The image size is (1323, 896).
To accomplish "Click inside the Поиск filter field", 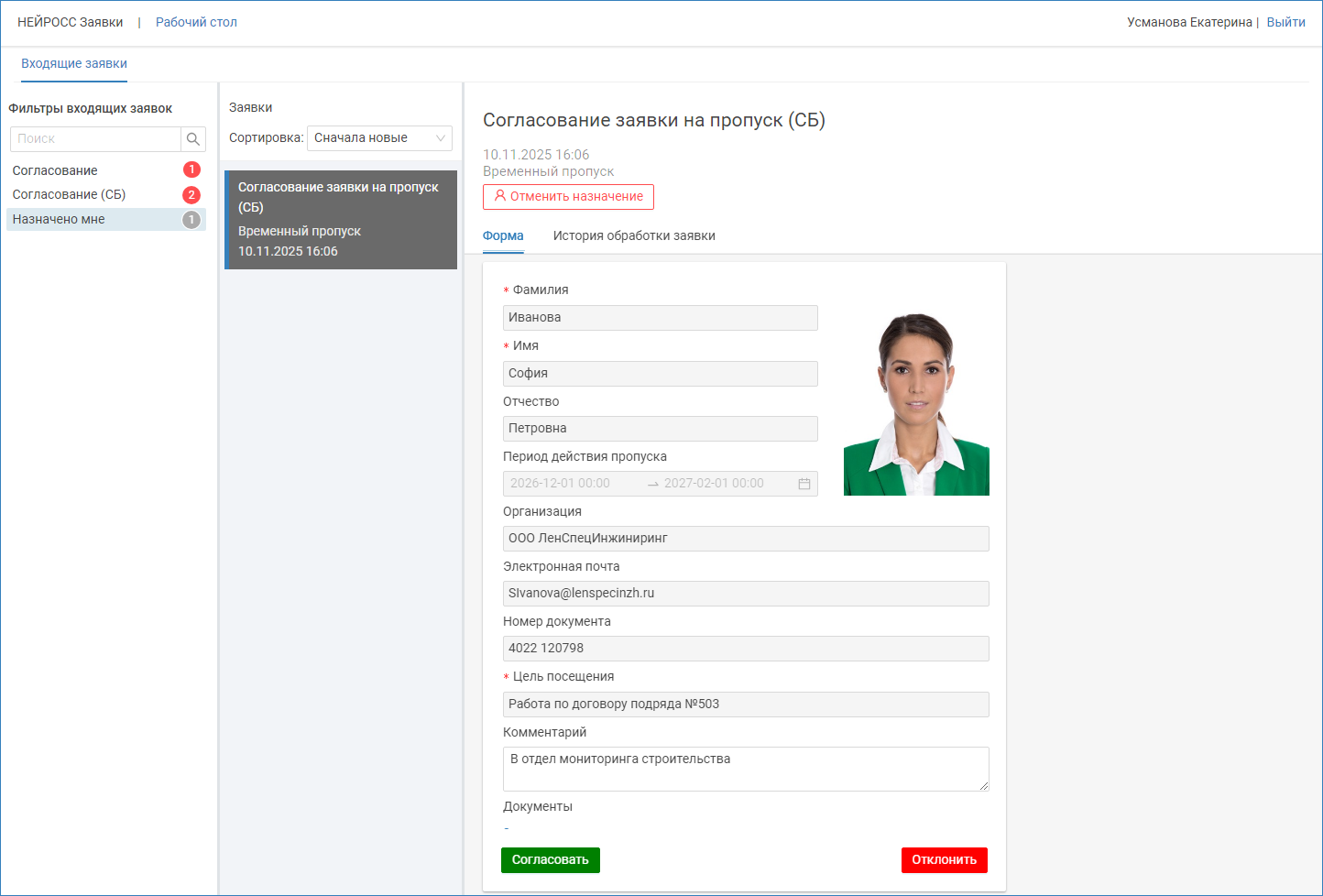I will tap(95, 139).
